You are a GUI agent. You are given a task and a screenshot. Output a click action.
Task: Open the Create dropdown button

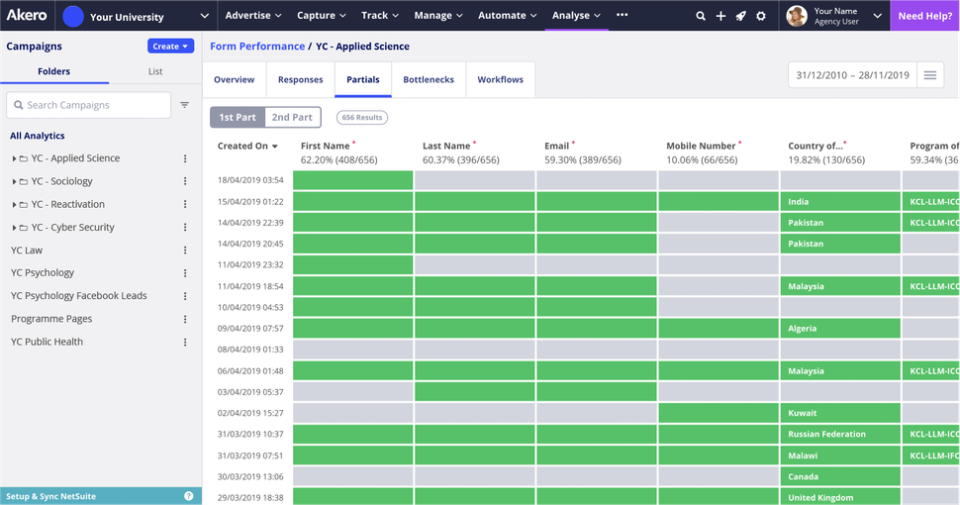click(x=170, y=46)
